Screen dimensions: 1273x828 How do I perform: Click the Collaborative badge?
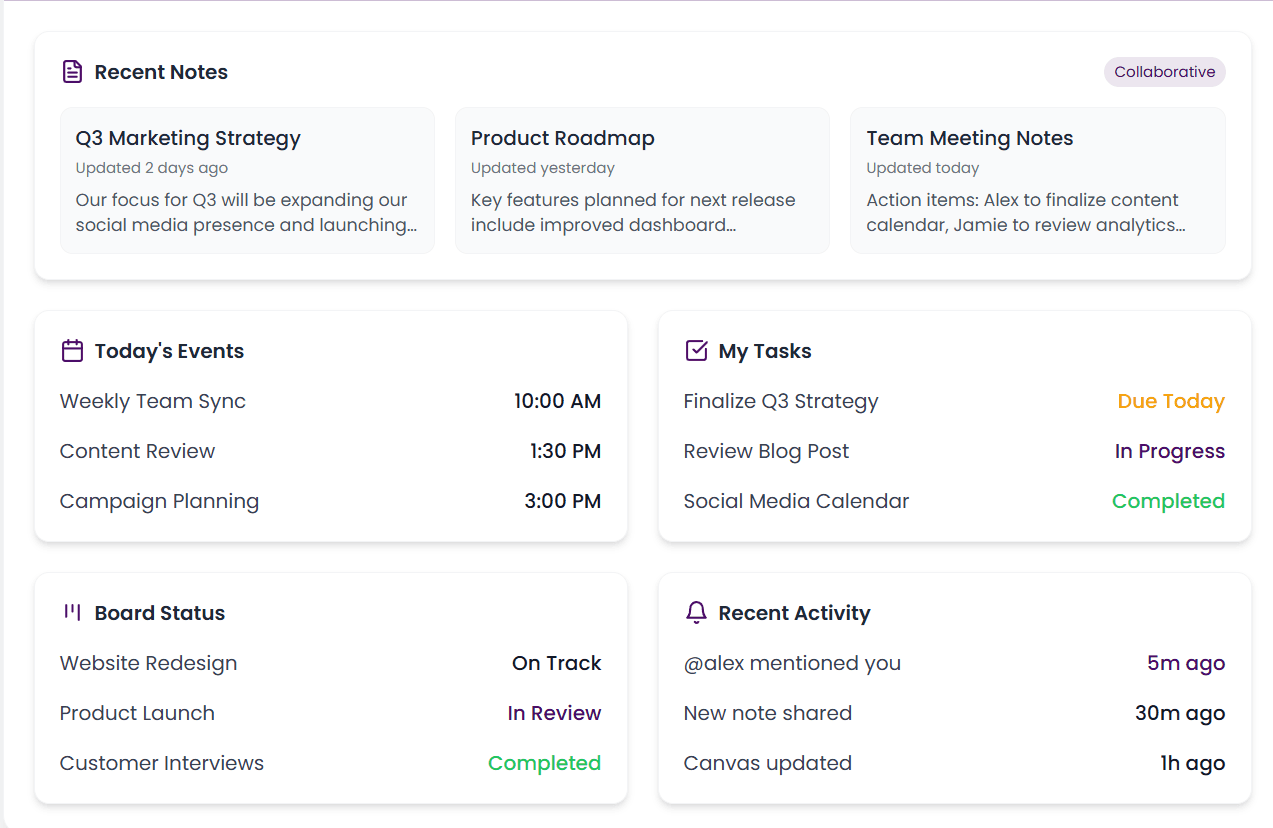(1165, 72)
